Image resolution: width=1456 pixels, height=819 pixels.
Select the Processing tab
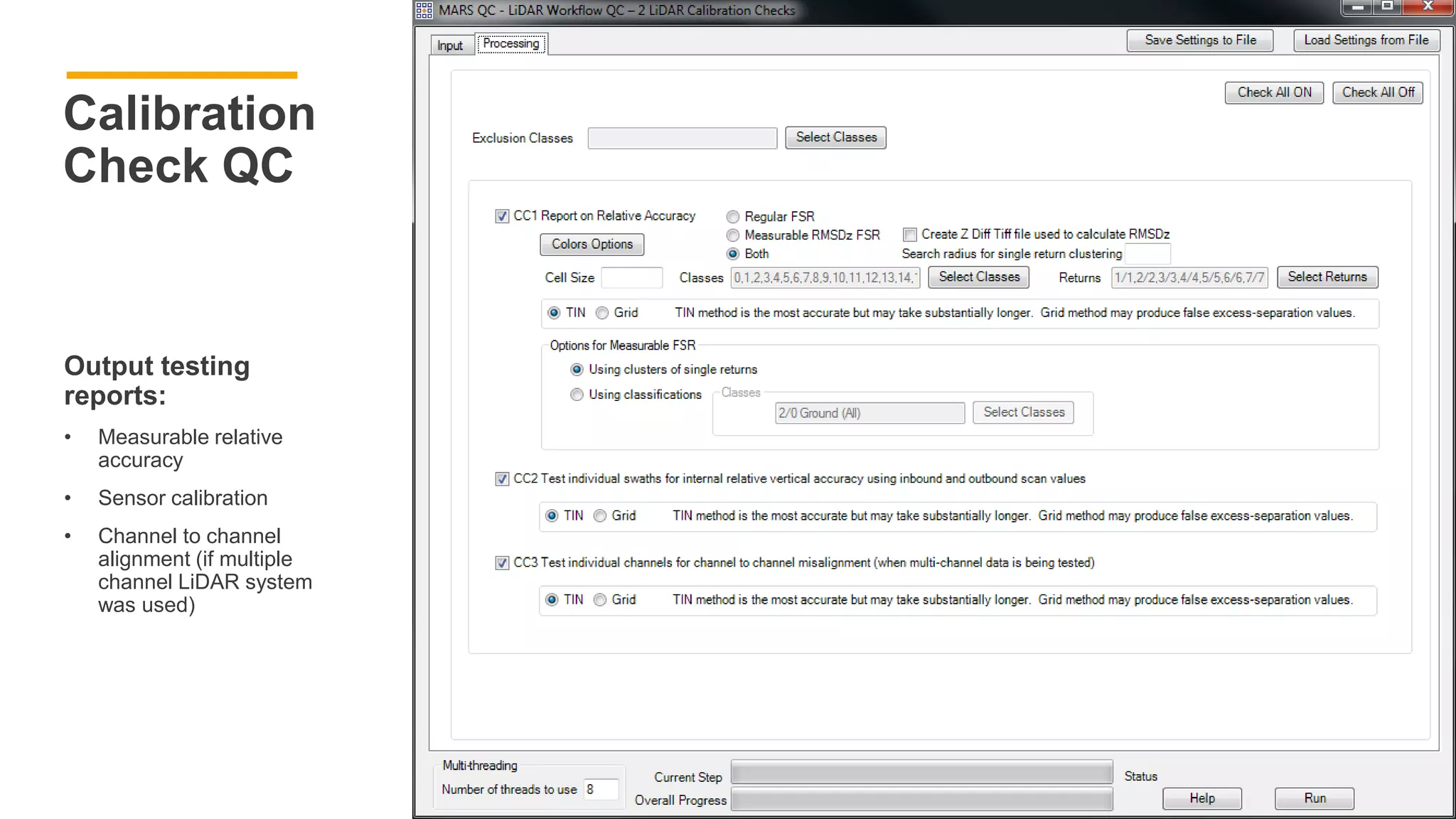tap(511, 43)
